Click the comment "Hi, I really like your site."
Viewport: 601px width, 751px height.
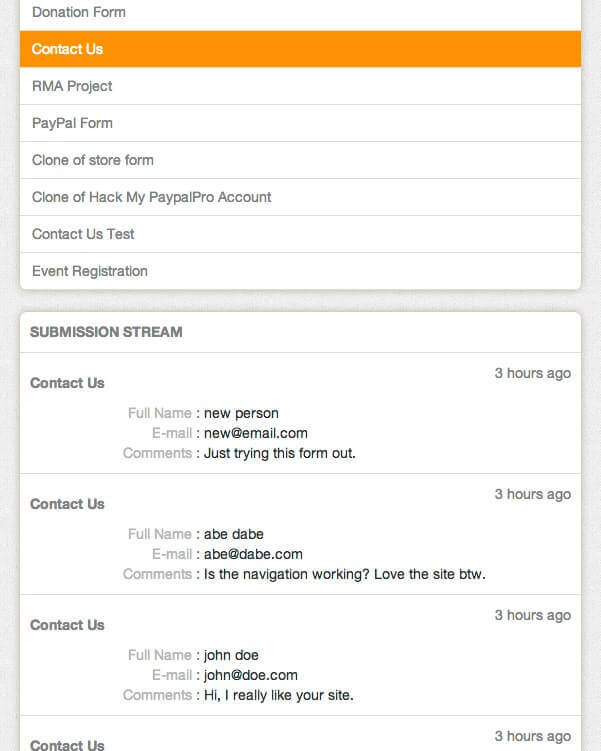pos(279,695)
